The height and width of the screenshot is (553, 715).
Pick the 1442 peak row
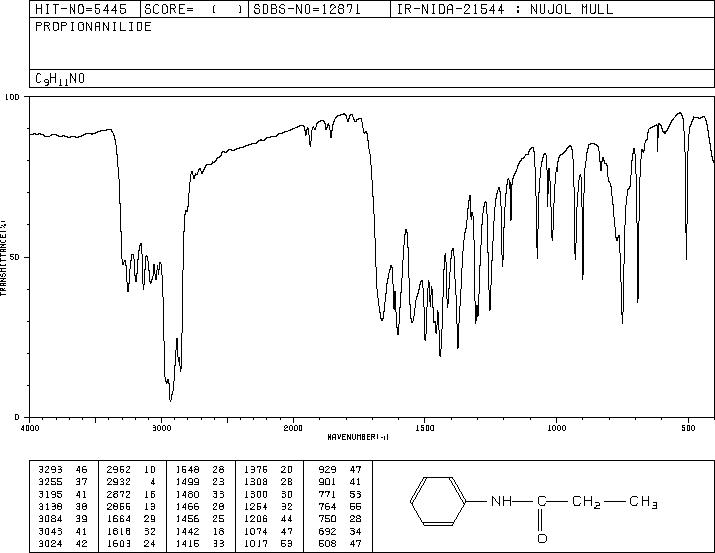click(x=200, y=532)
